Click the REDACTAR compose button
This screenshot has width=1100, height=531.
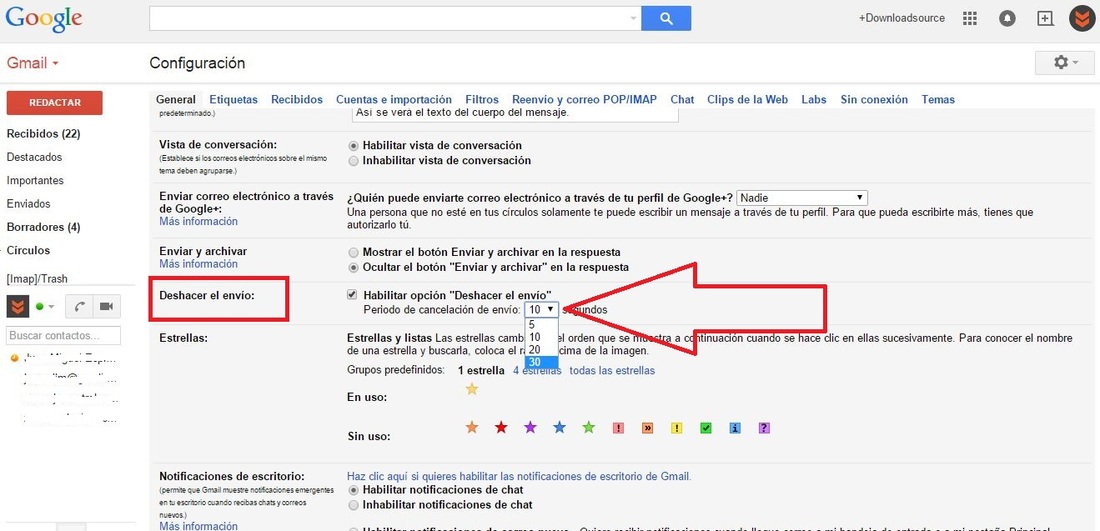pos(55,102)
